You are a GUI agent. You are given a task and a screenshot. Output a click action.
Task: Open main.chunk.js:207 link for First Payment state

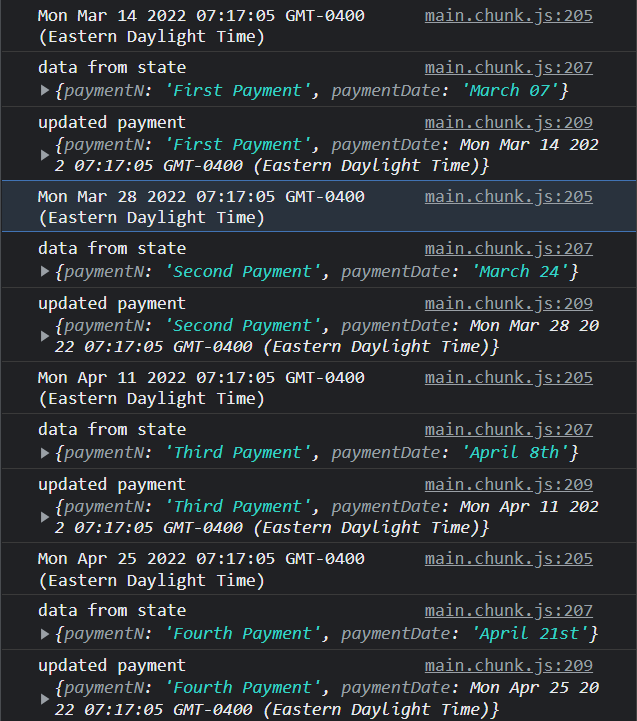(508, 68)
